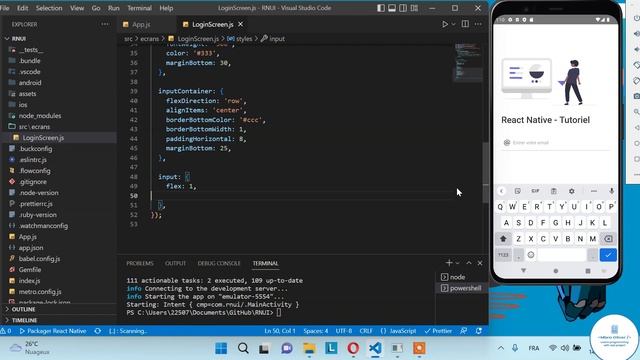The image size is (640, 360).
Task: Click Ln 50, Col 1 in status bar
Action: [x=280, y=331]
